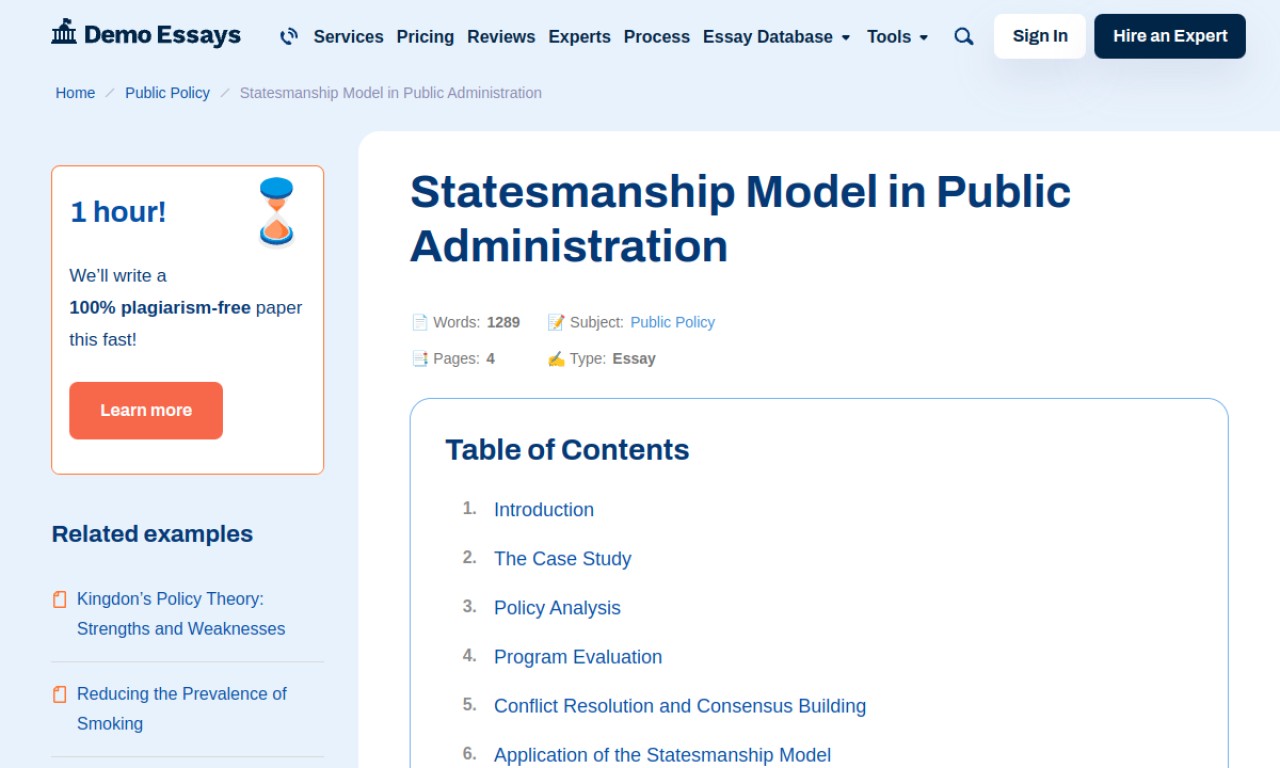Click the '1 hour!' promo heading
Viewport: 1280px width, 768px height.
[x=118, y=212]
